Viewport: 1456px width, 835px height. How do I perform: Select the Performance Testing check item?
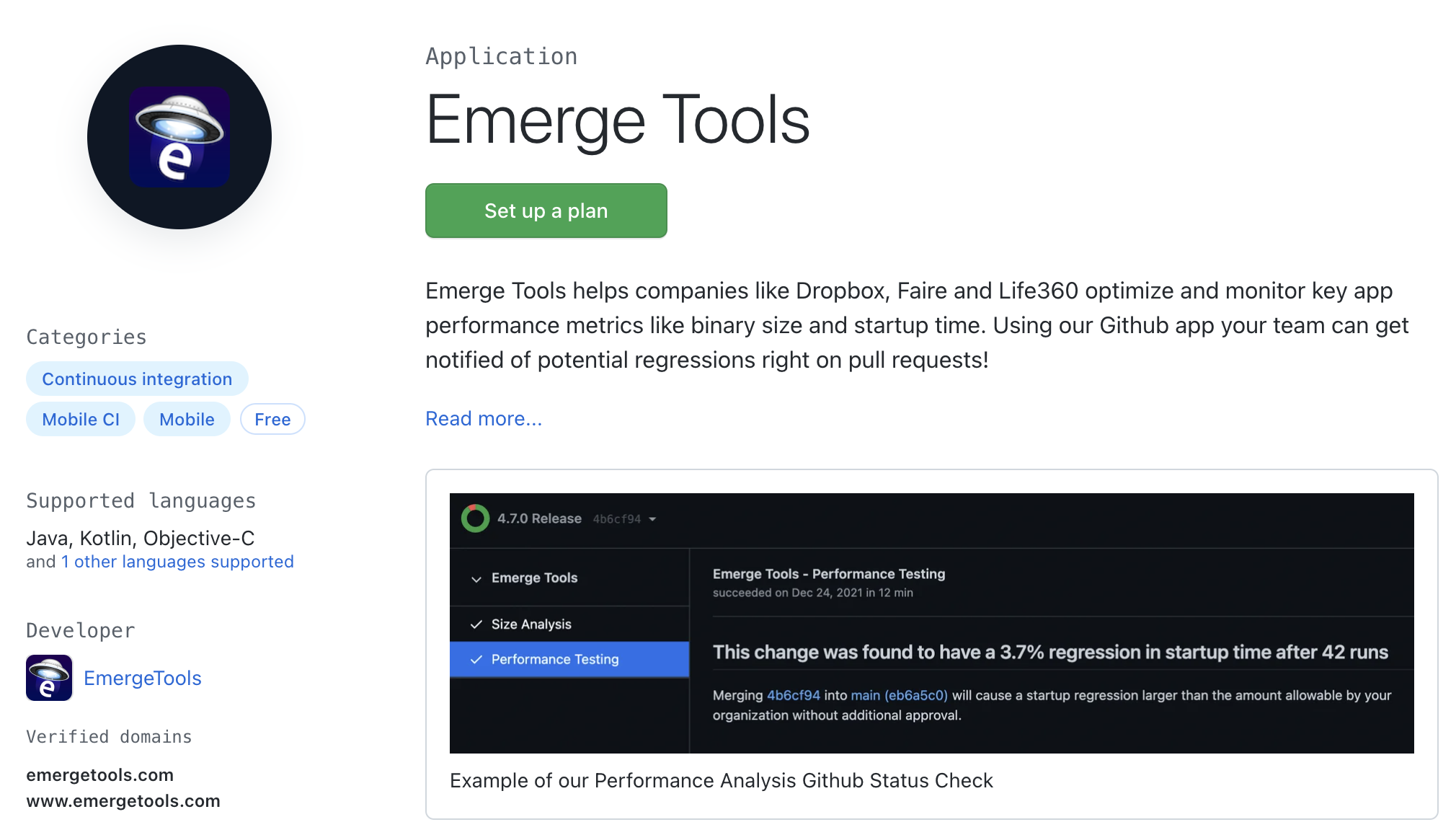click(x=555, y=660)
